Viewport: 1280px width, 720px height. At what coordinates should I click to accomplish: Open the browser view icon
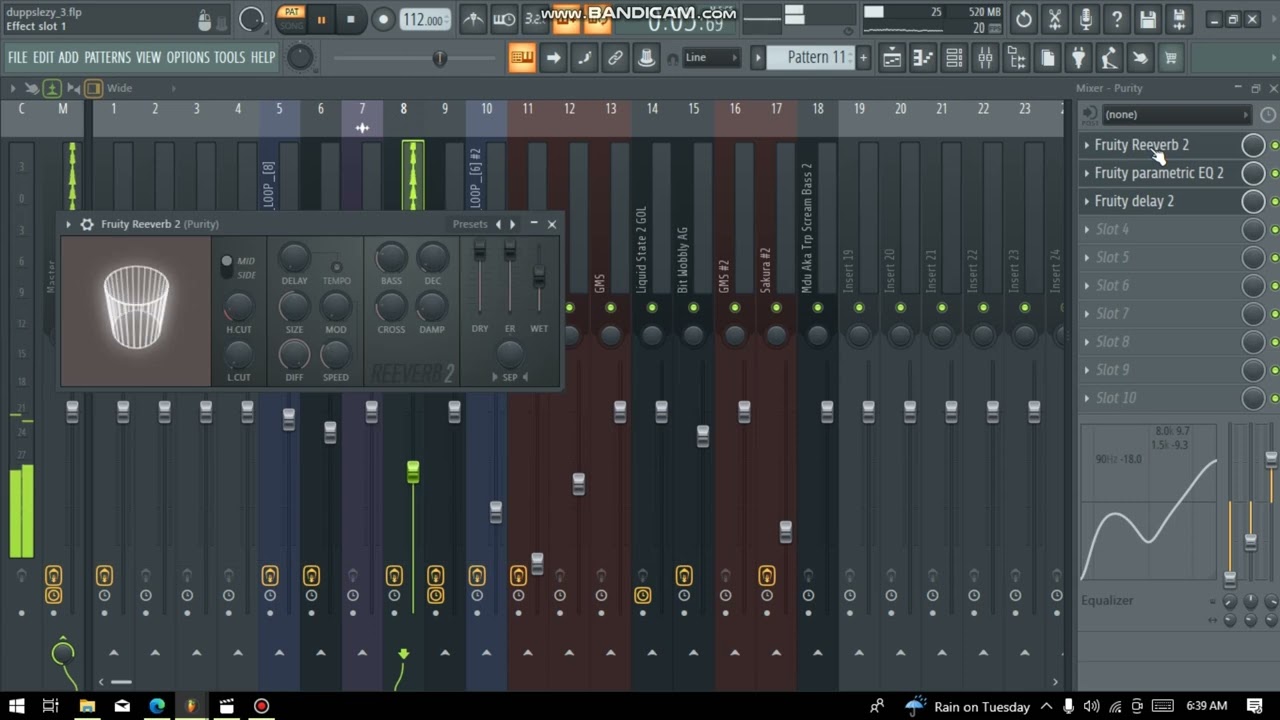pos(1016,58)
